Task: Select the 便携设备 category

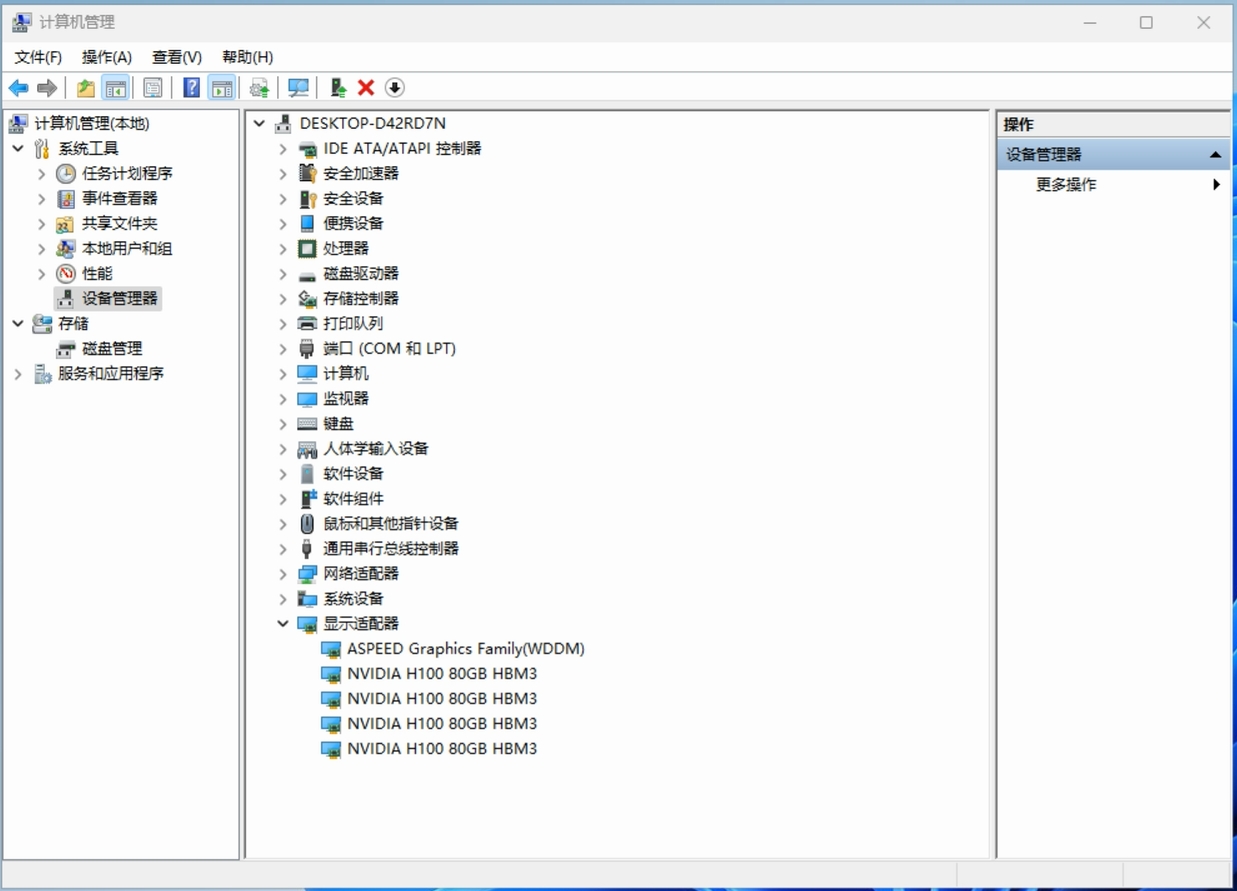Action: (353, 223)
